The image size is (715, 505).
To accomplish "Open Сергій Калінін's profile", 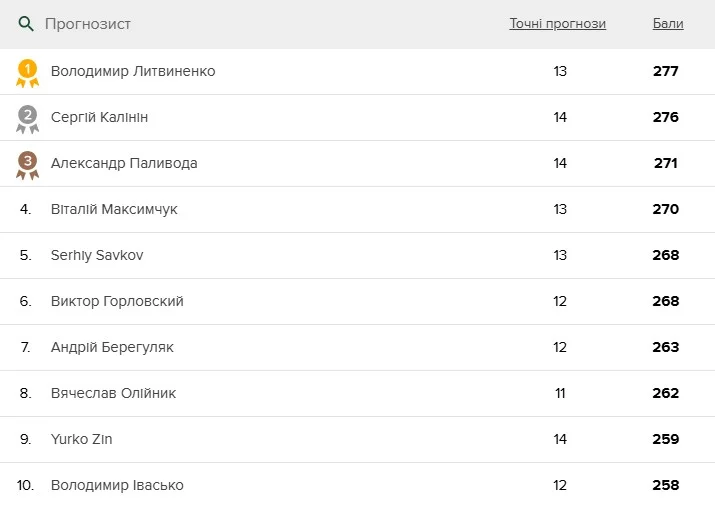I will pyautogui.click(x=100, y=118).
